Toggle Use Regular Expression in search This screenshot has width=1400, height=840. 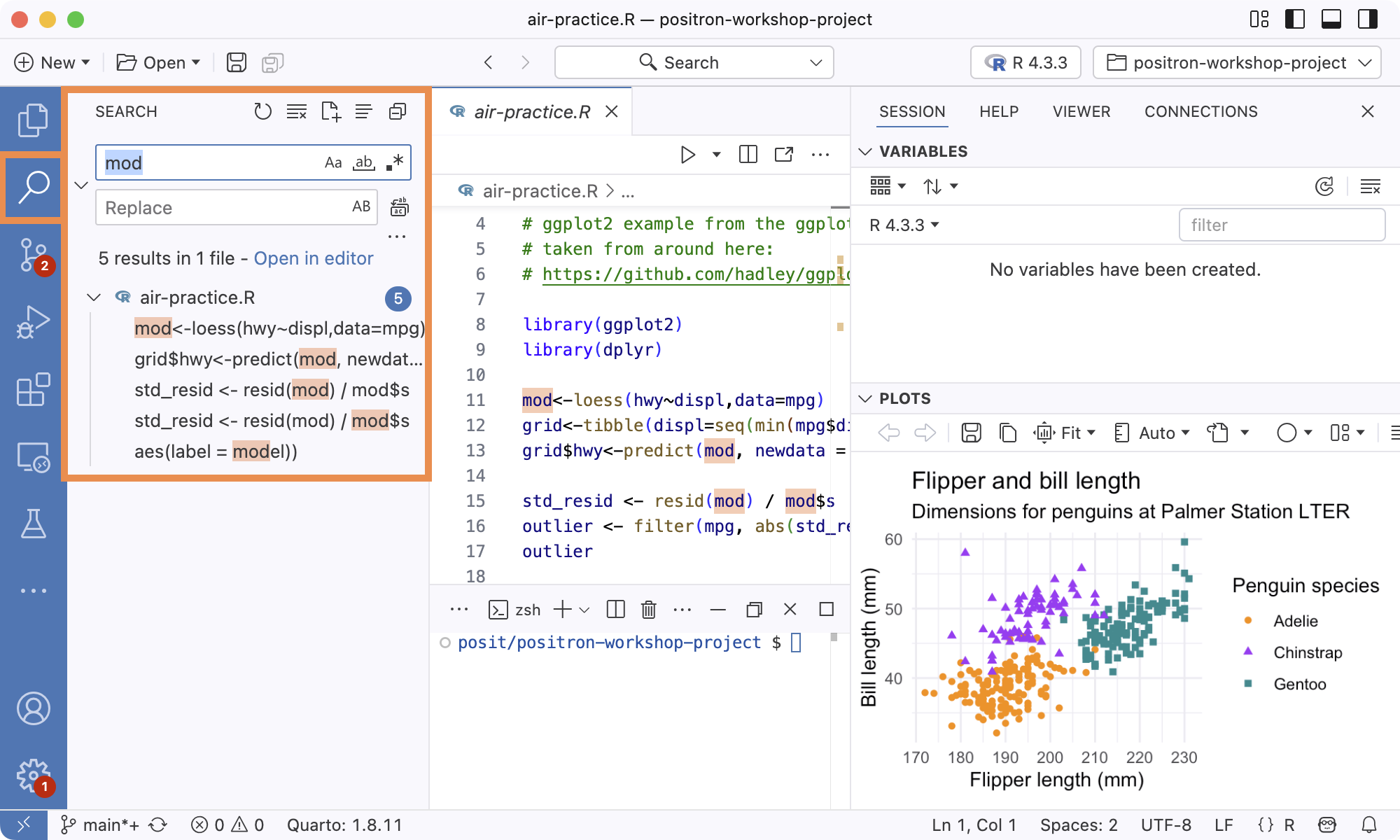pyautogui.click(x=395, y=162)
